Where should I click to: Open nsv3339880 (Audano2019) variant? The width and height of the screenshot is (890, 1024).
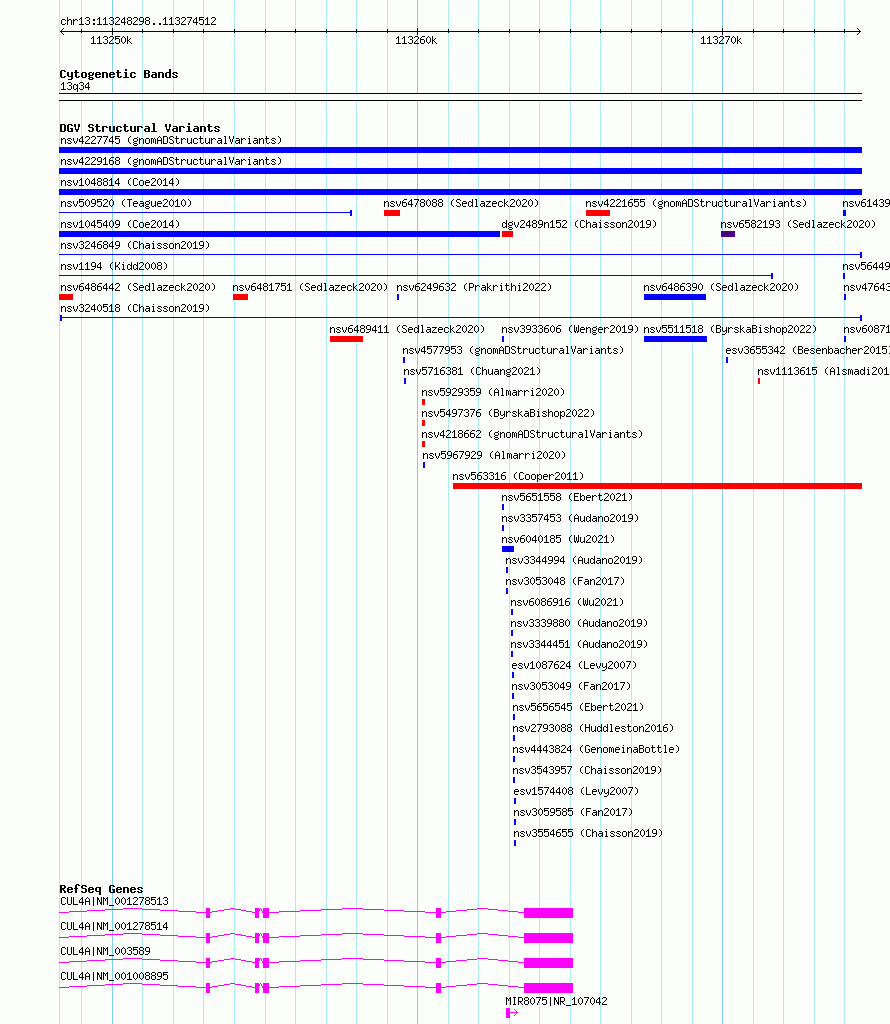(579, 623)
